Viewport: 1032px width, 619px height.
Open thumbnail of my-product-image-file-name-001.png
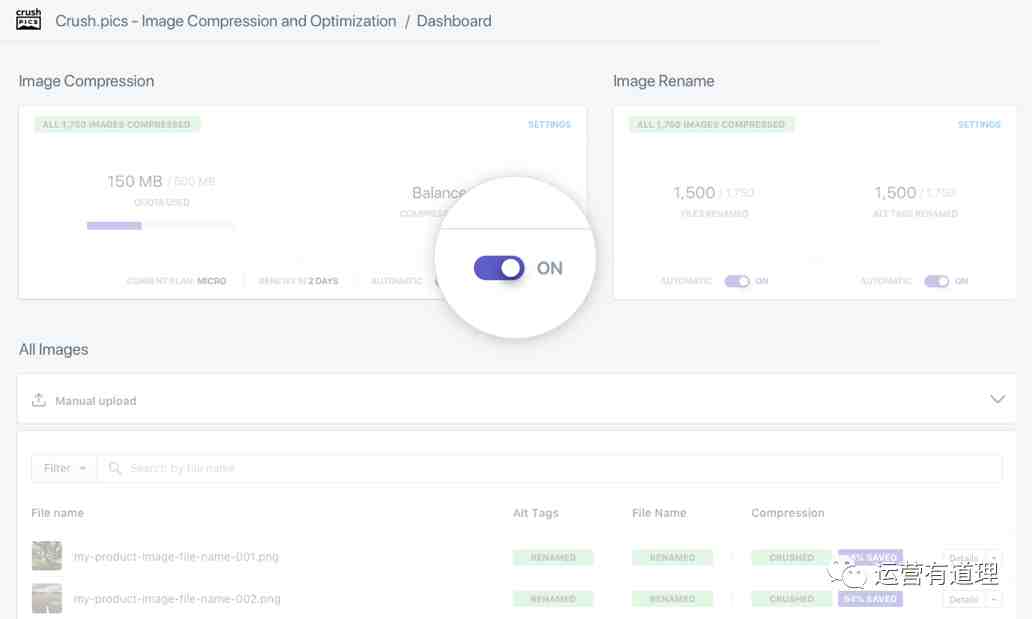point(46,556)
